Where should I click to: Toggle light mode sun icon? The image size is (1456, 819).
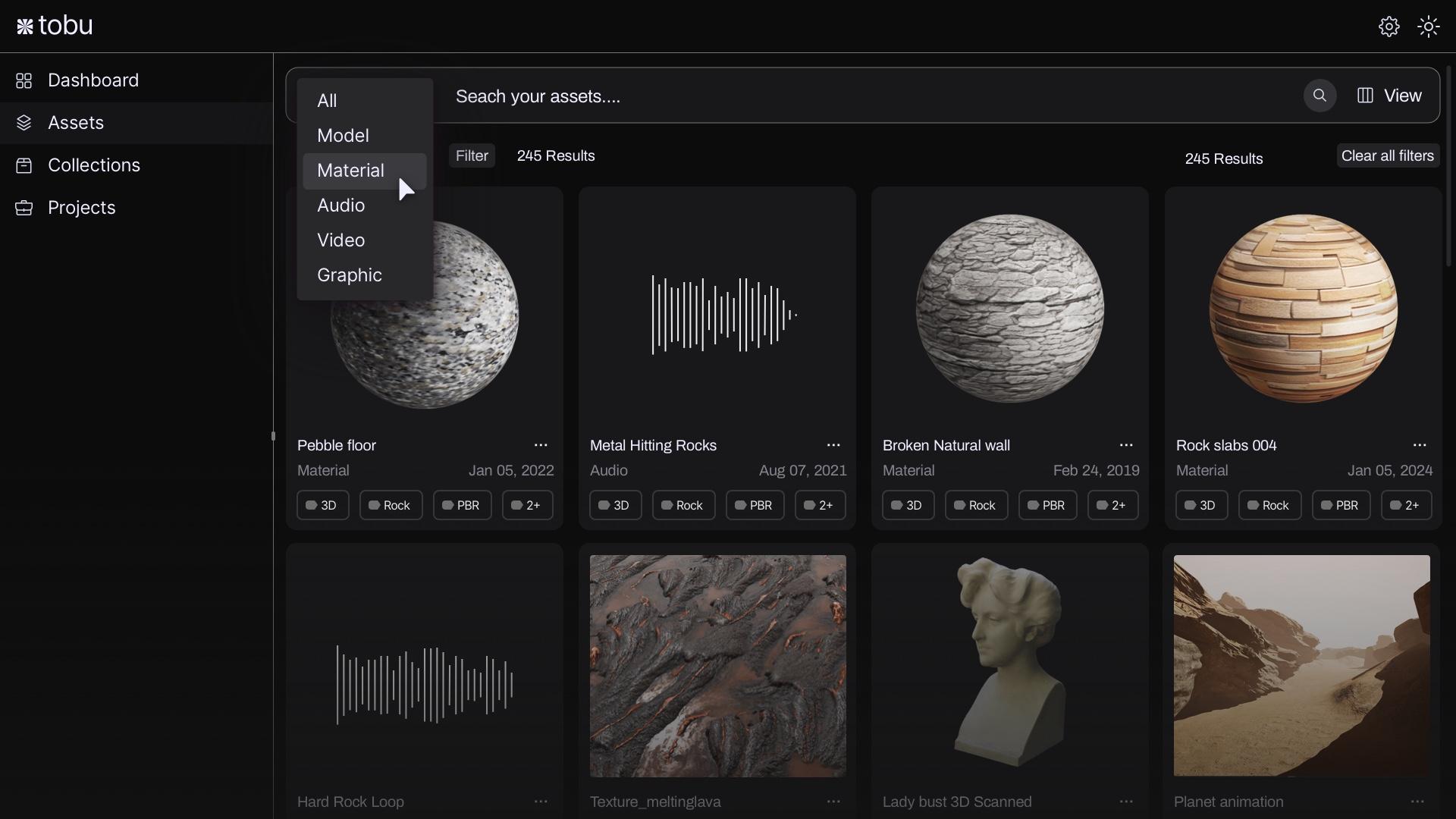tap(1428, 27)
